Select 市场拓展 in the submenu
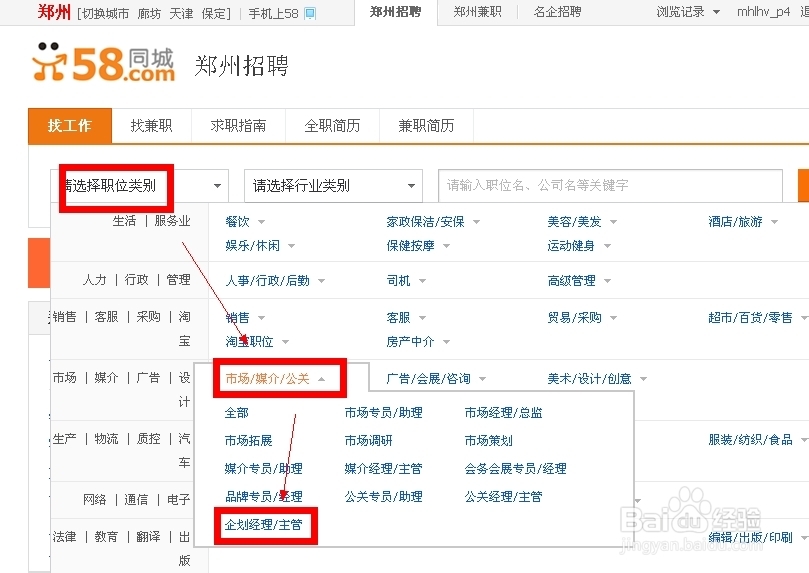This screenshot has width=809, height=573. (x=248, y=440)
